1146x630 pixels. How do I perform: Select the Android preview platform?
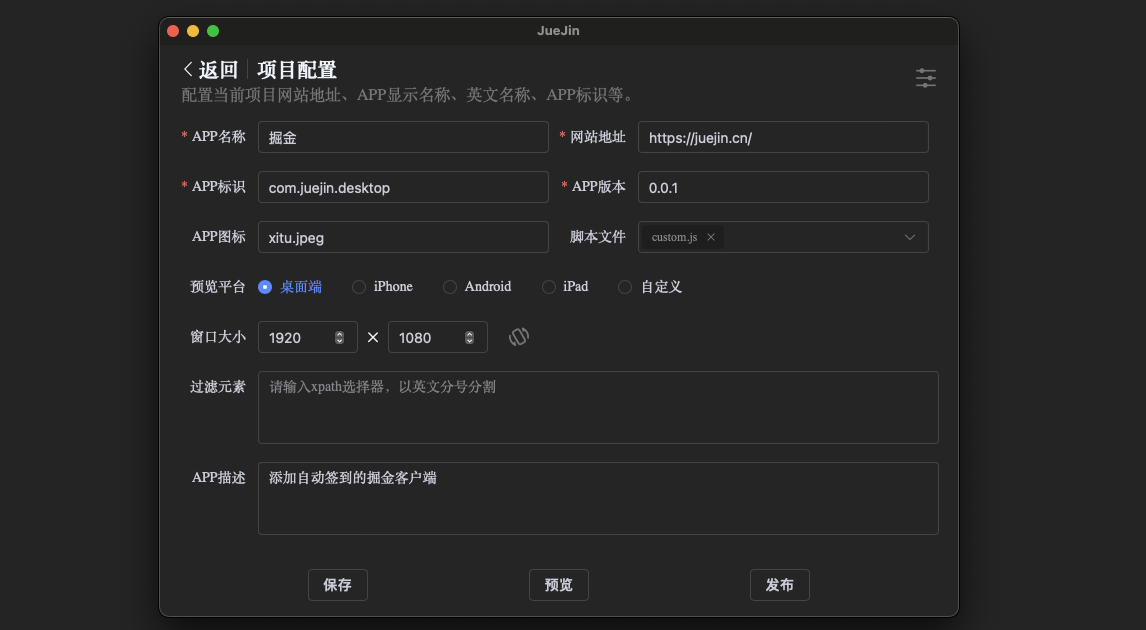449,287
